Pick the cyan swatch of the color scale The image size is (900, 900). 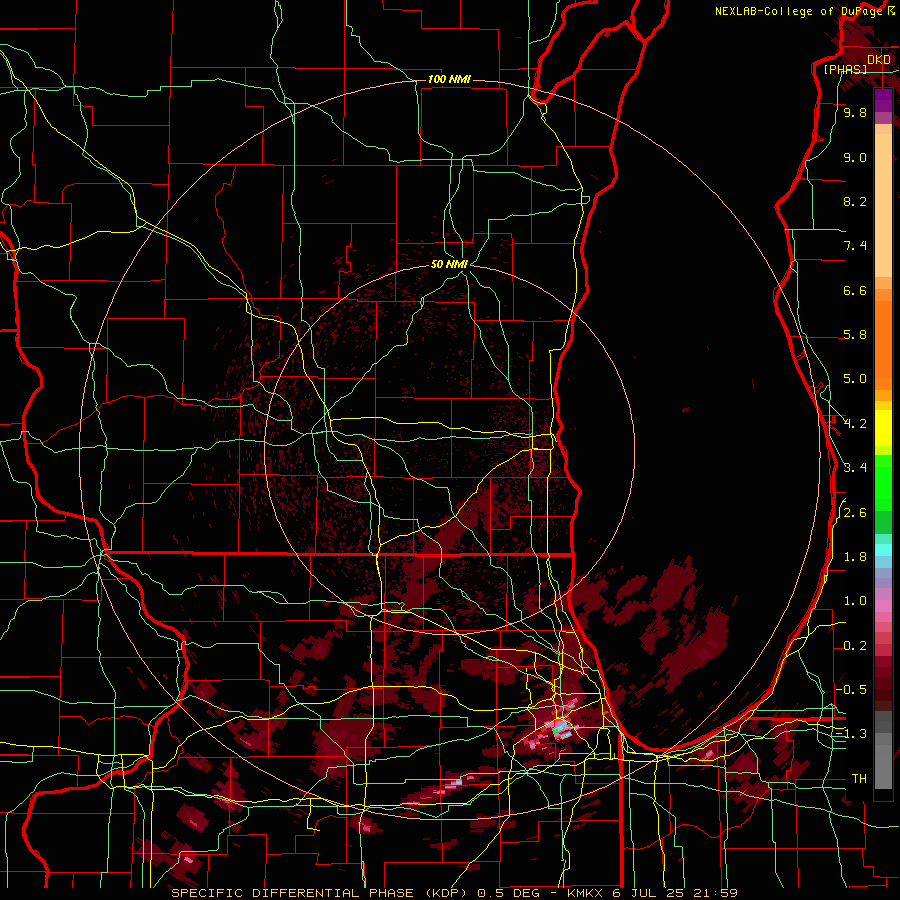pos(883,550)
